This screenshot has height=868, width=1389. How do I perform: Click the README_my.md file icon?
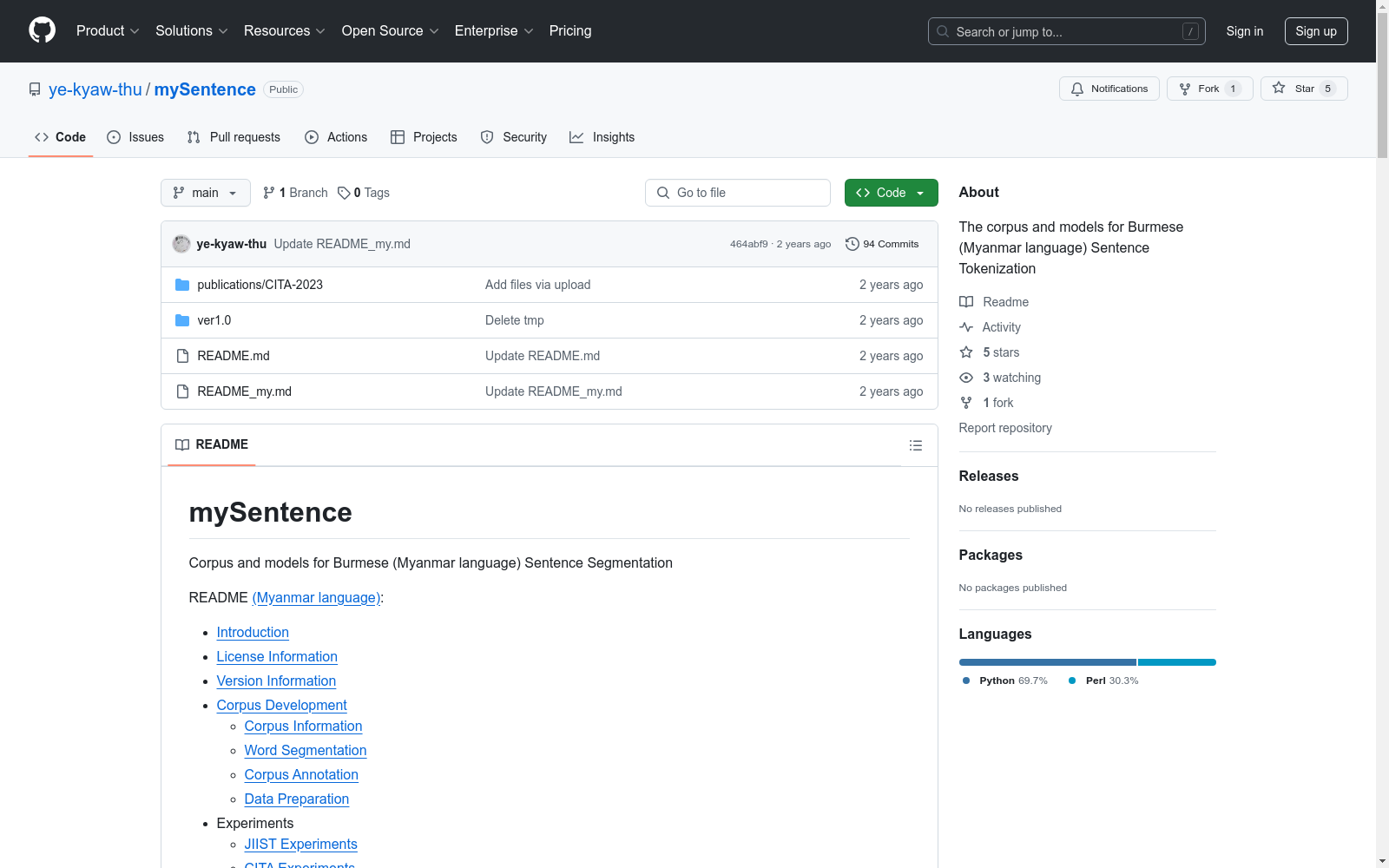[182, 391]
